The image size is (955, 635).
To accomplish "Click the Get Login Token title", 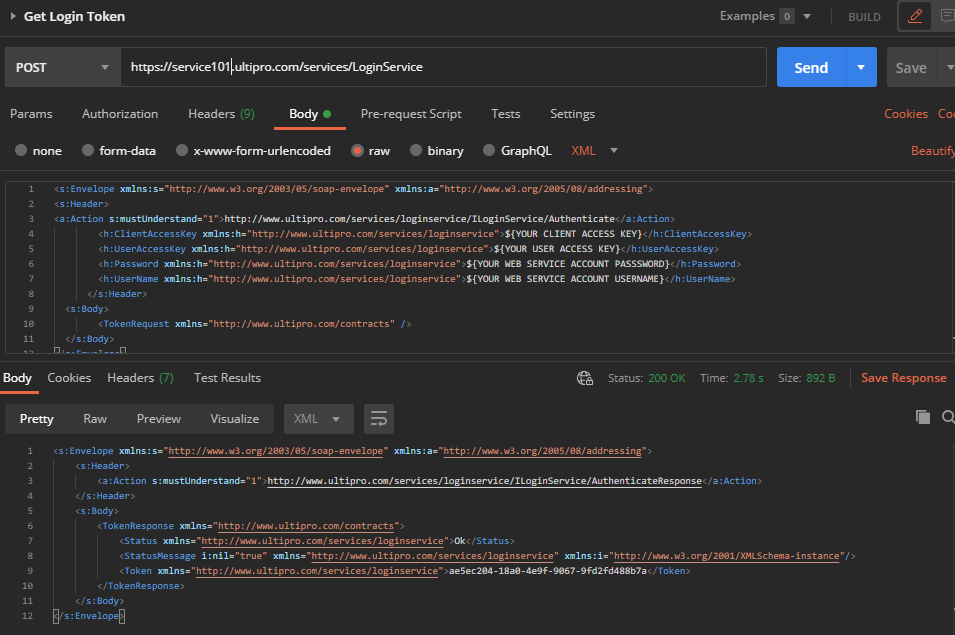I will (x=74, y=16).
